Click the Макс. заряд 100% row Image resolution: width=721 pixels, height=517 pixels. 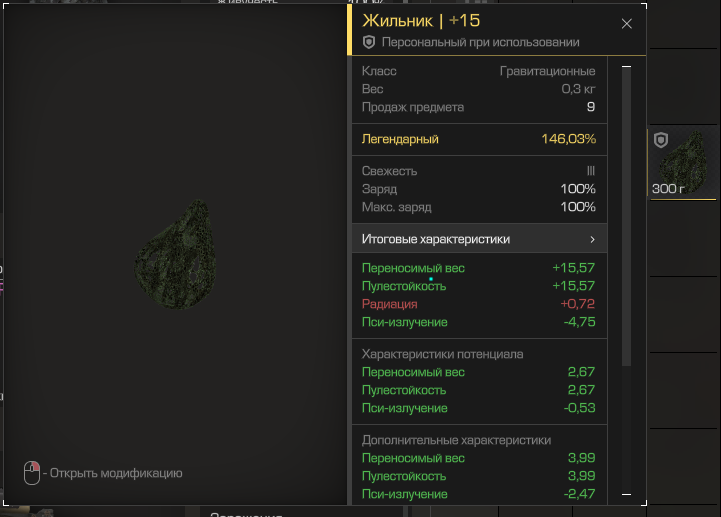click(x=478, y=207)
